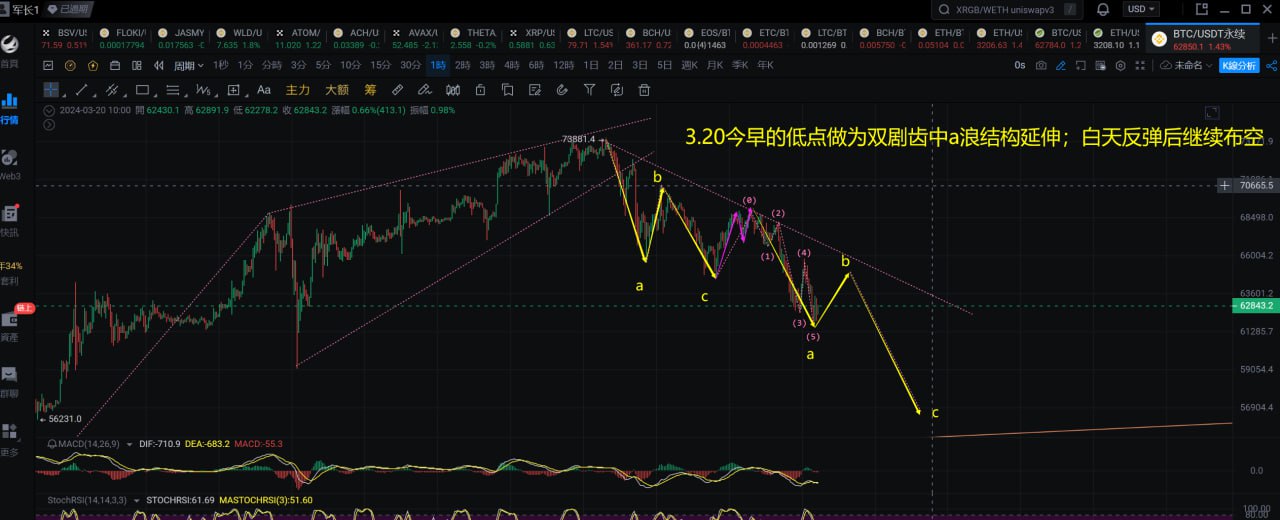This screenshot has height=520, width=1280.
Task: Add a new ticker tab with plus
Action: (1272, 38)
